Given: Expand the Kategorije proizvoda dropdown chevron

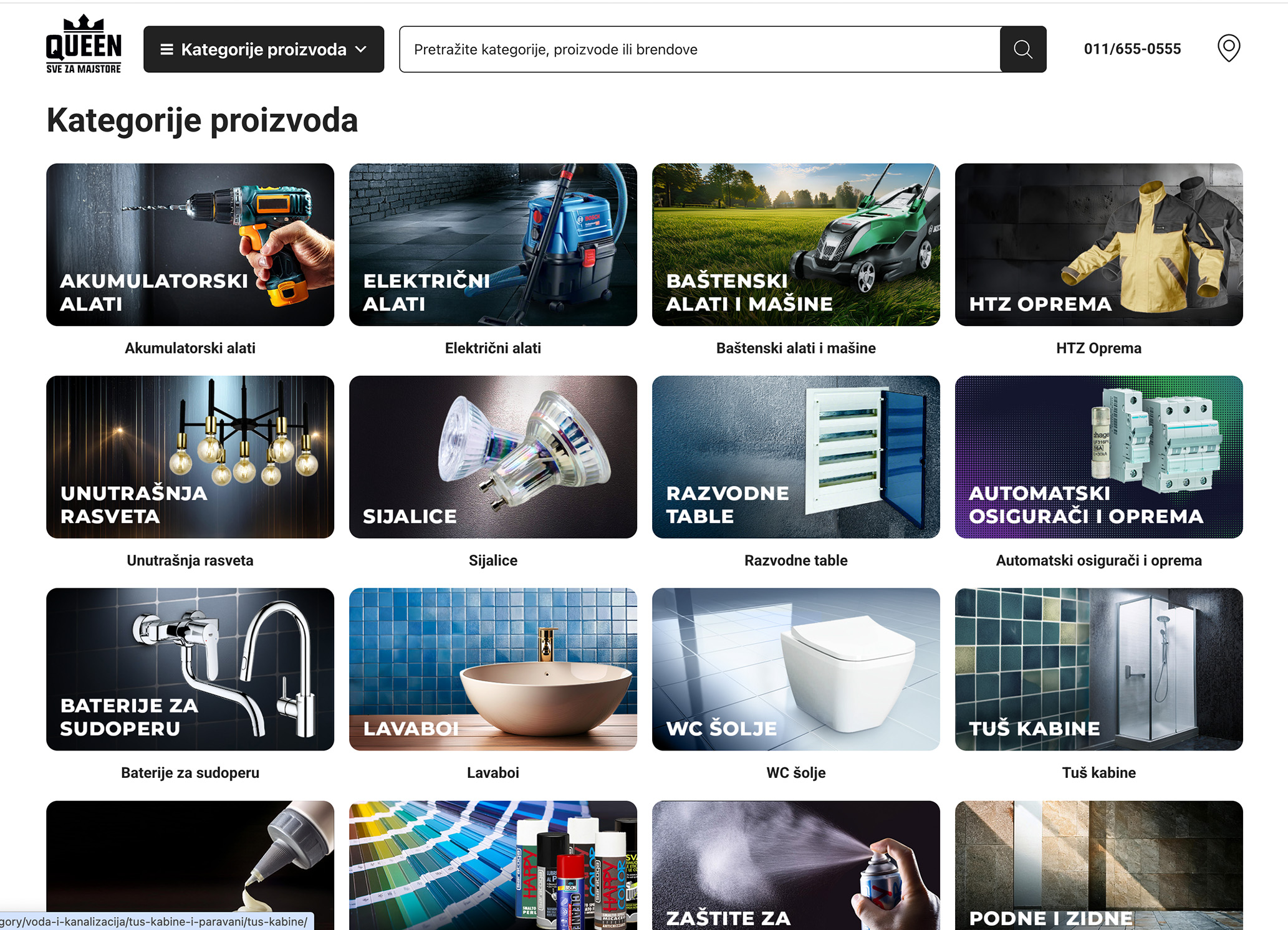Looking at the screenshot, I should [361, 49].
